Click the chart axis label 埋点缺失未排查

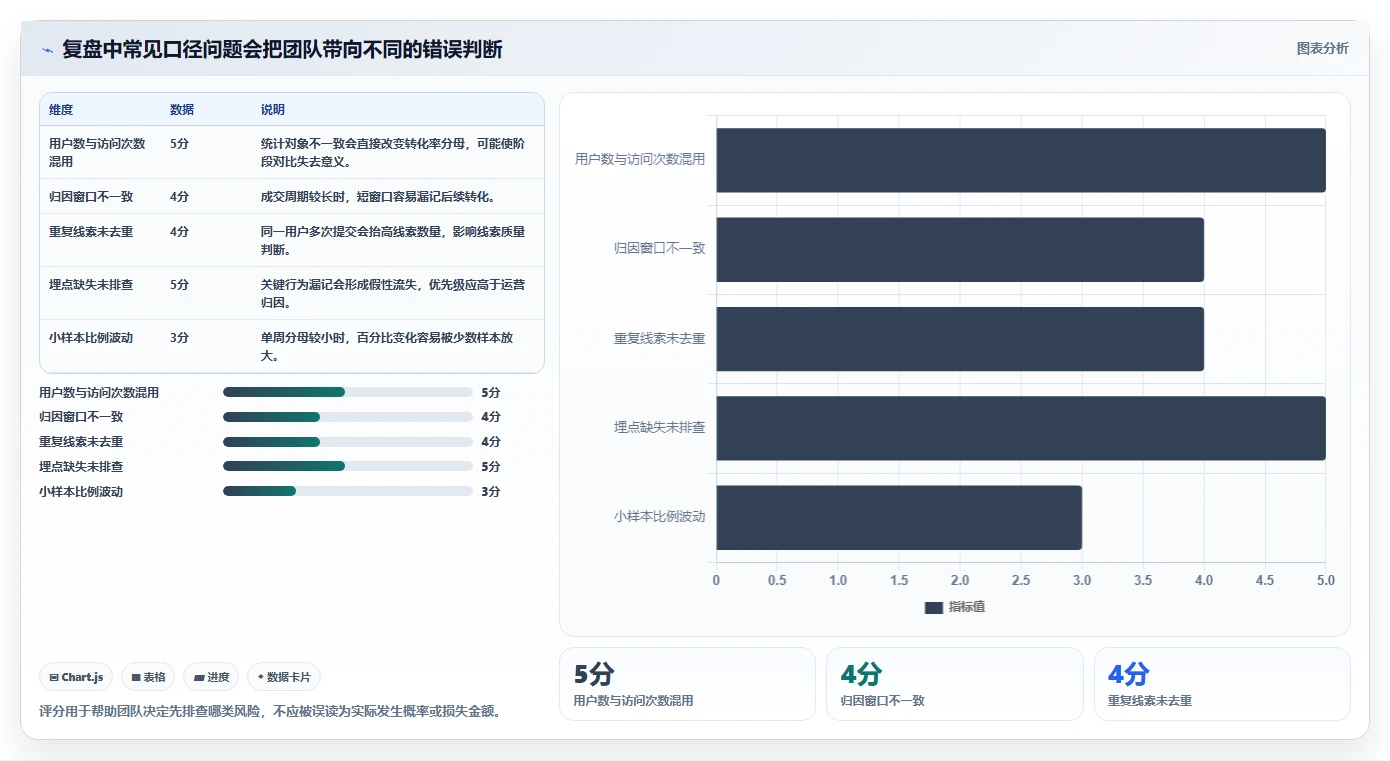click(x=660, y=427)
